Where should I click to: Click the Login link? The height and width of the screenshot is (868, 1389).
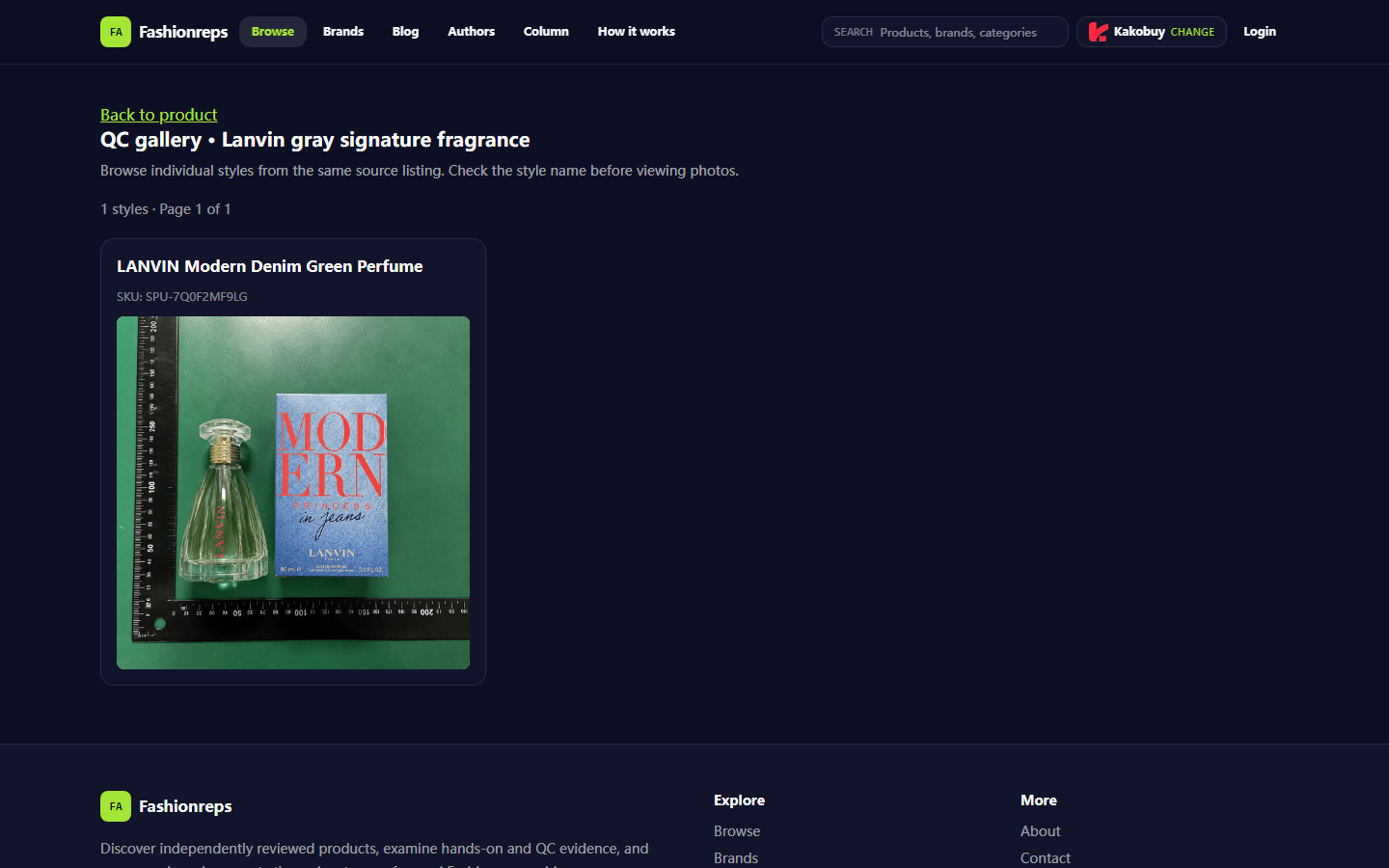[x=1260, y=32]
